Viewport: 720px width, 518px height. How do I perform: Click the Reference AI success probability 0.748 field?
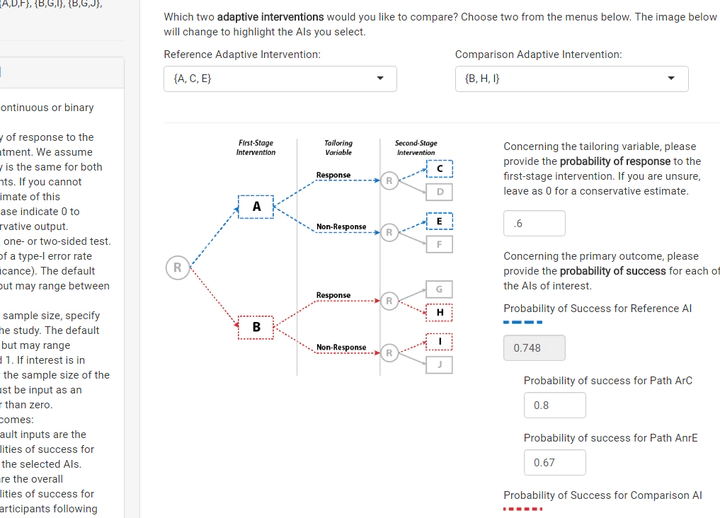(x=534, y=348)
